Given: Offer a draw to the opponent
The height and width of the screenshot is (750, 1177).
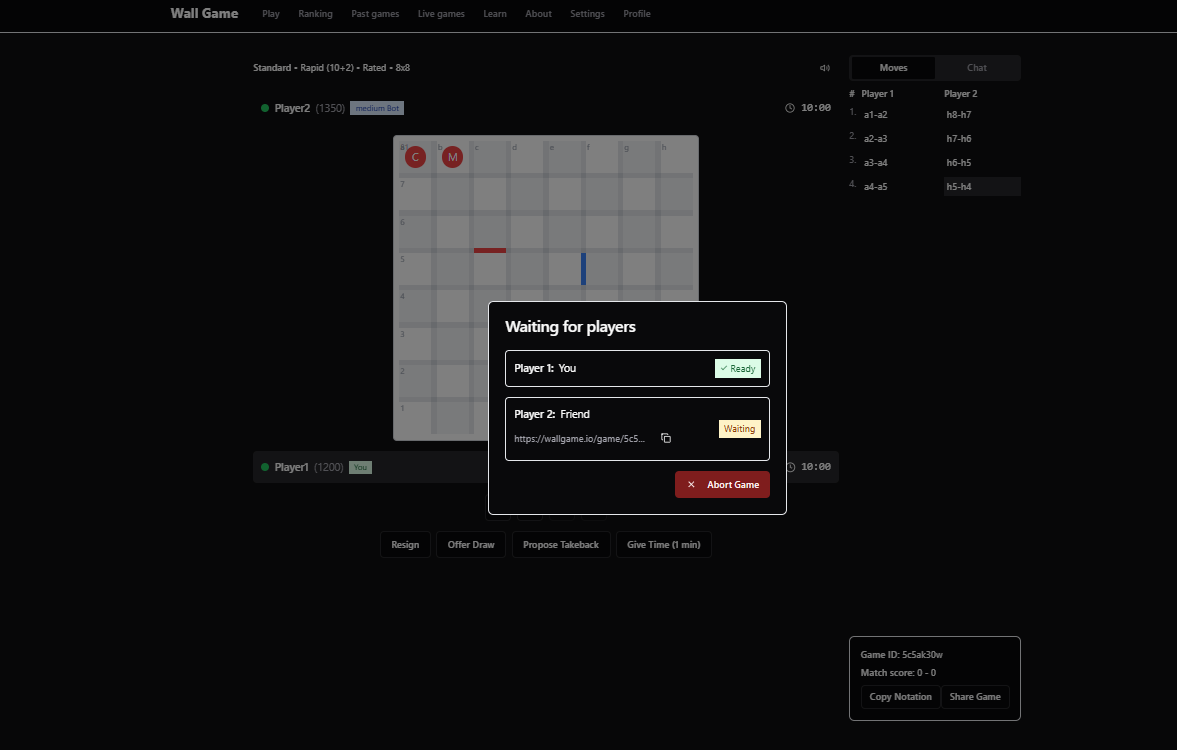Looking at the screenshot, I should 471,545.
